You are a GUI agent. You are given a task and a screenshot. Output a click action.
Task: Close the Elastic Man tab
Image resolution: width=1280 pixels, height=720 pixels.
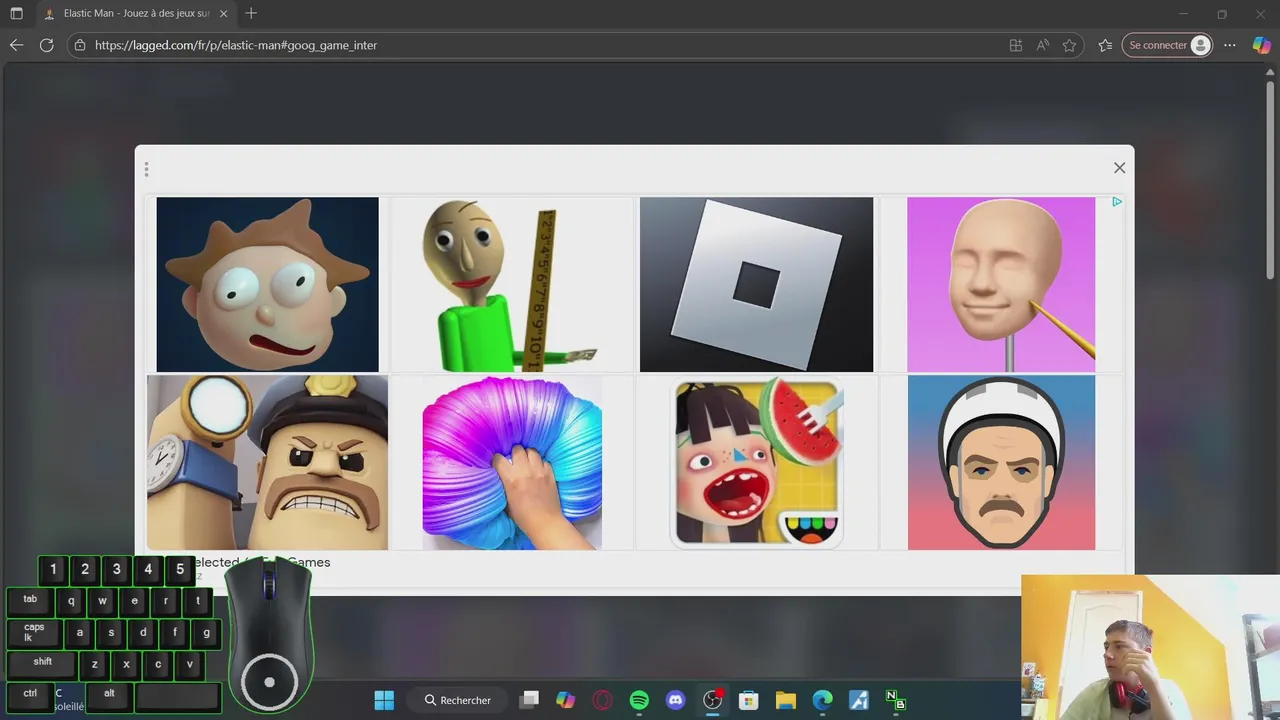[223, 14]
